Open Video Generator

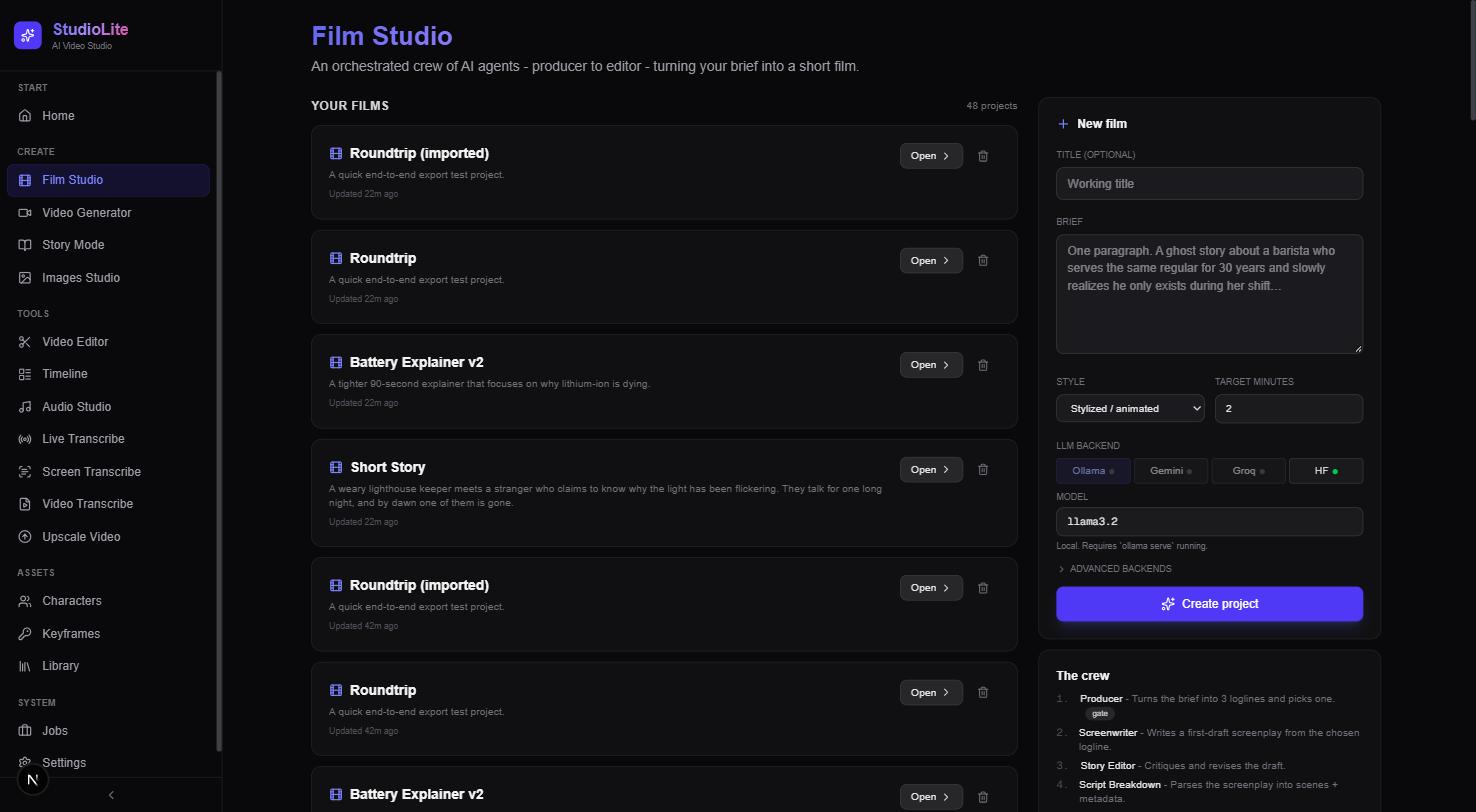click(108, 213)
